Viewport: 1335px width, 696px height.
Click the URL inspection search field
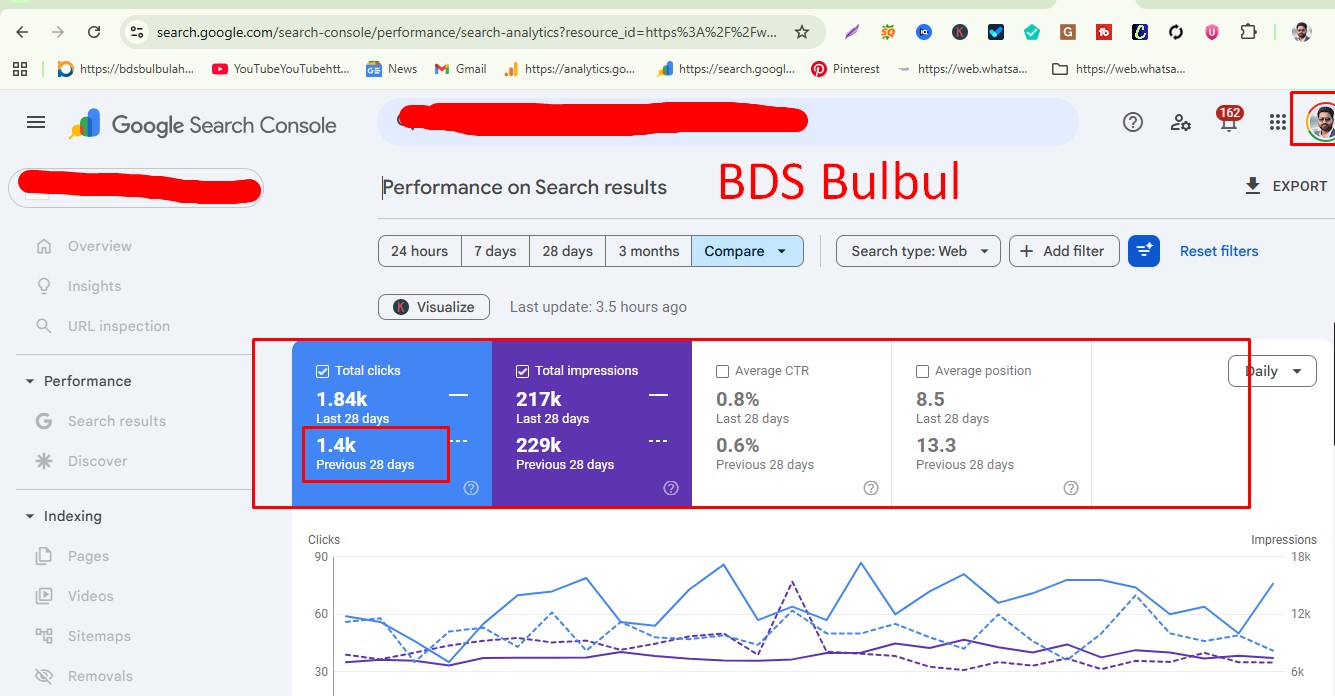coord(728,122)
